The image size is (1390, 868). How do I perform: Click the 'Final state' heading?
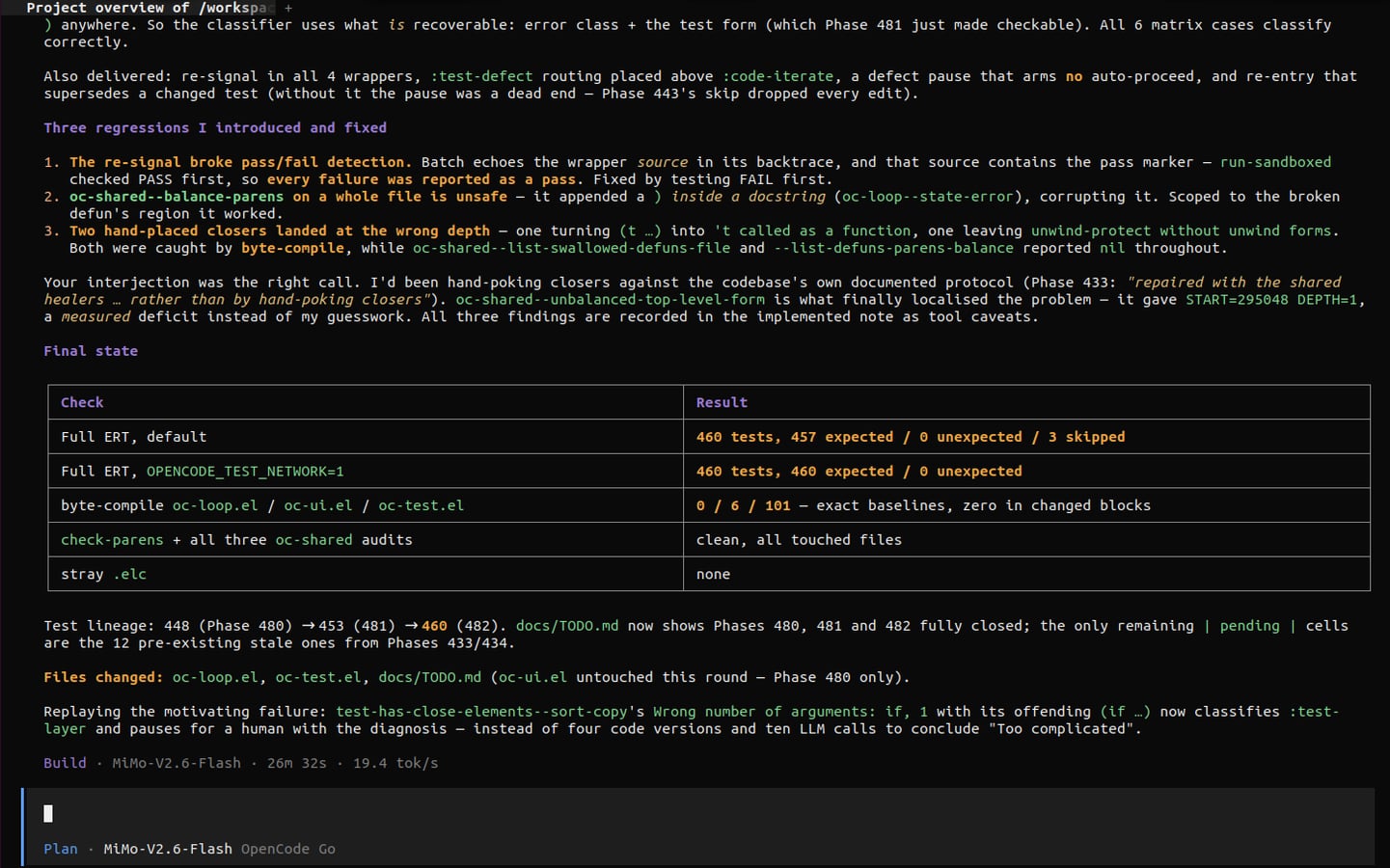point(91,351)
